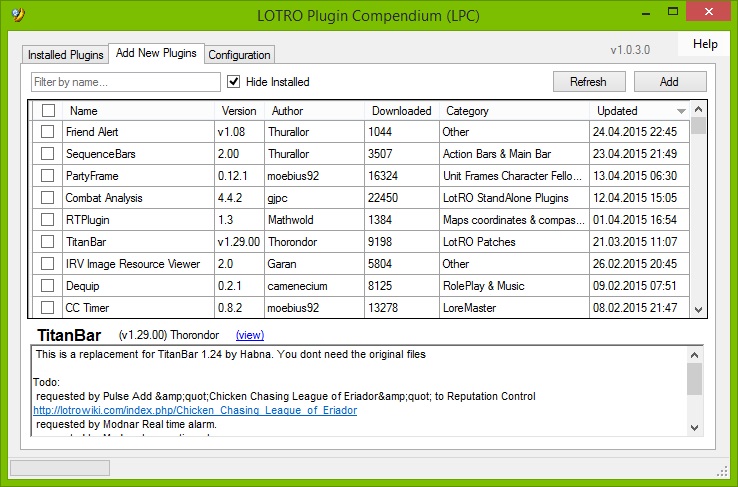The height and width of the screenshot is (487, 738).
Task: Click the '16324' downloaded cell
Action: point(401,176)
